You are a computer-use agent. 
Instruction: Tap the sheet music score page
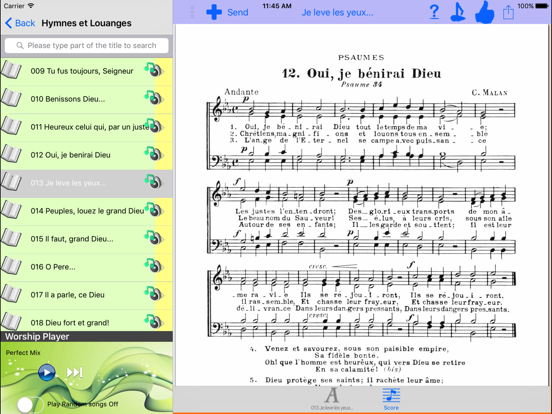pos(361,205)
